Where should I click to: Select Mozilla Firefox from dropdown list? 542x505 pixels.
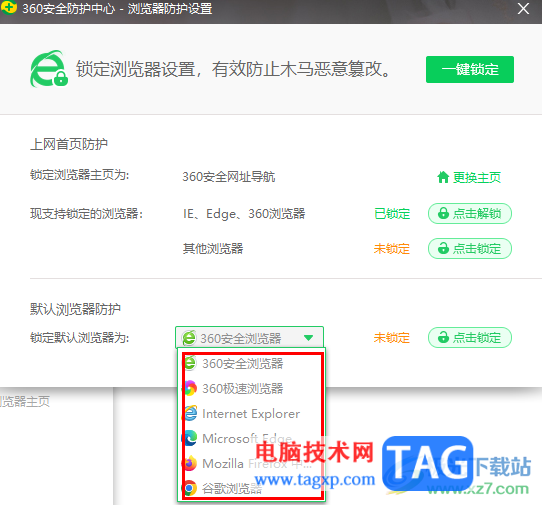click(x=251, y=464)
